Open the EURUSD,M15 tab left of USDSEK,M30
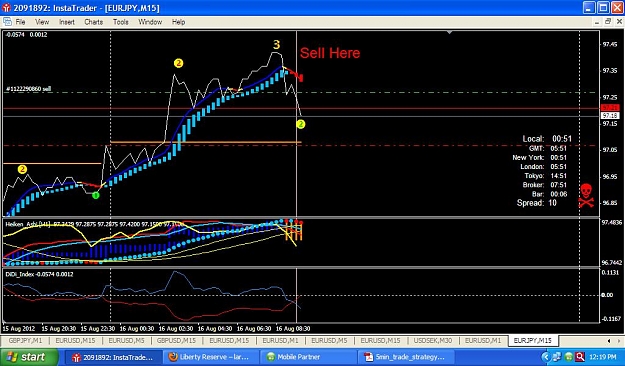Viewport: 625px width, 366px height. tap(380, 340)
